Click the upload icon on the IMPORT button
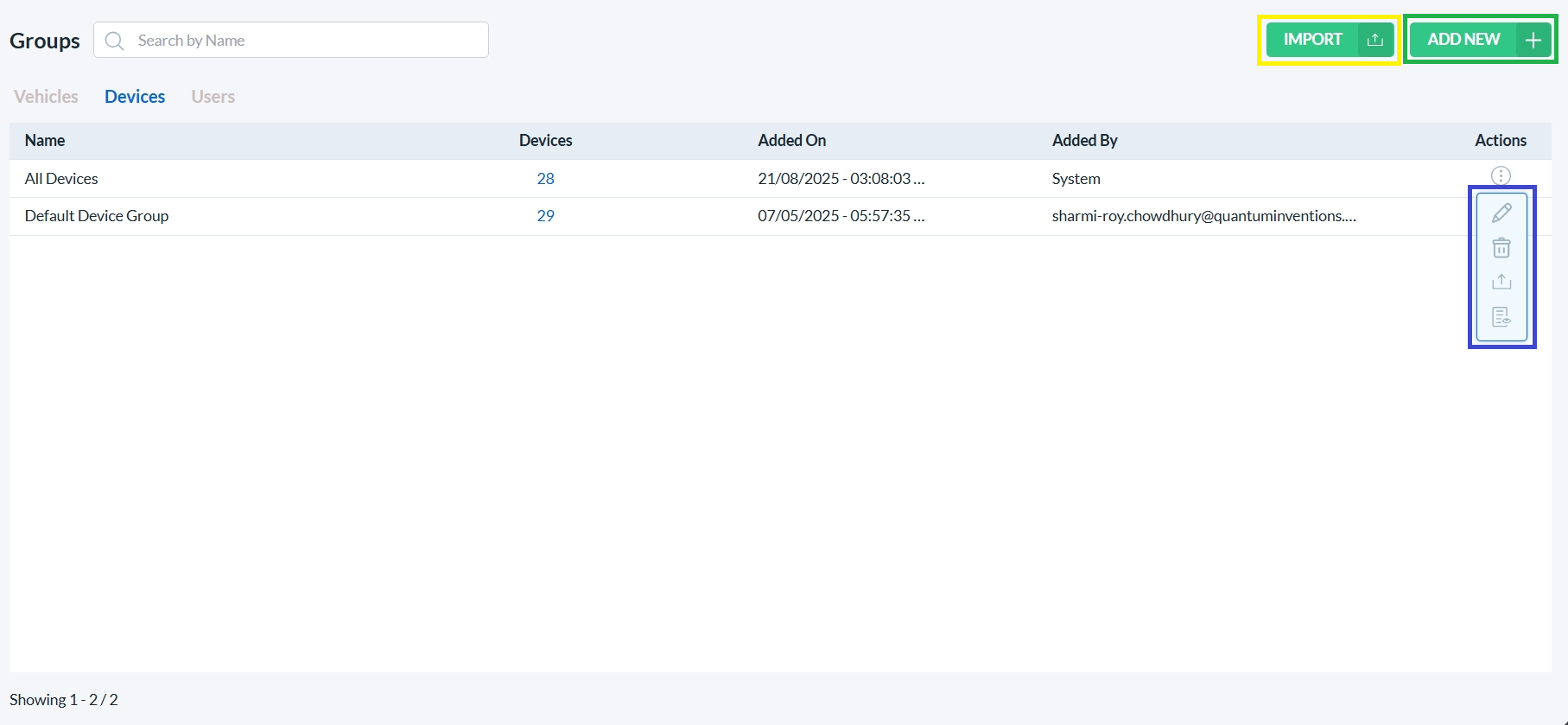 coord(1375,40)
